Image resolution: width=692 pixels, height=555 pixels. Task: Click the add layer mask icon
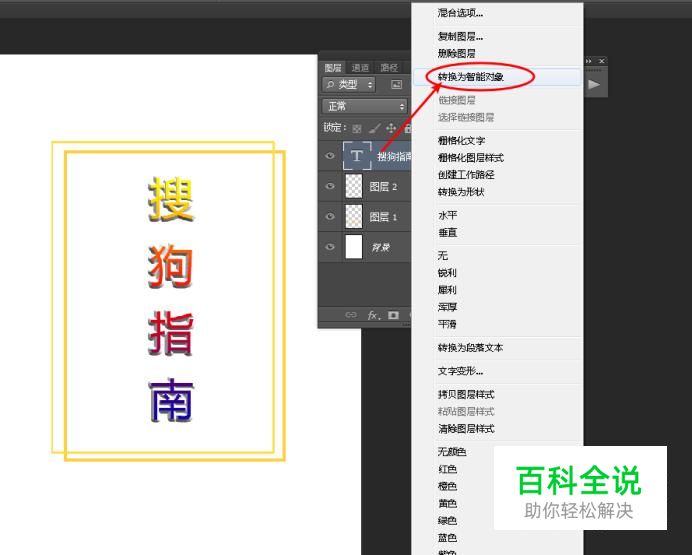pyautogui.click(x=393, y=315)
